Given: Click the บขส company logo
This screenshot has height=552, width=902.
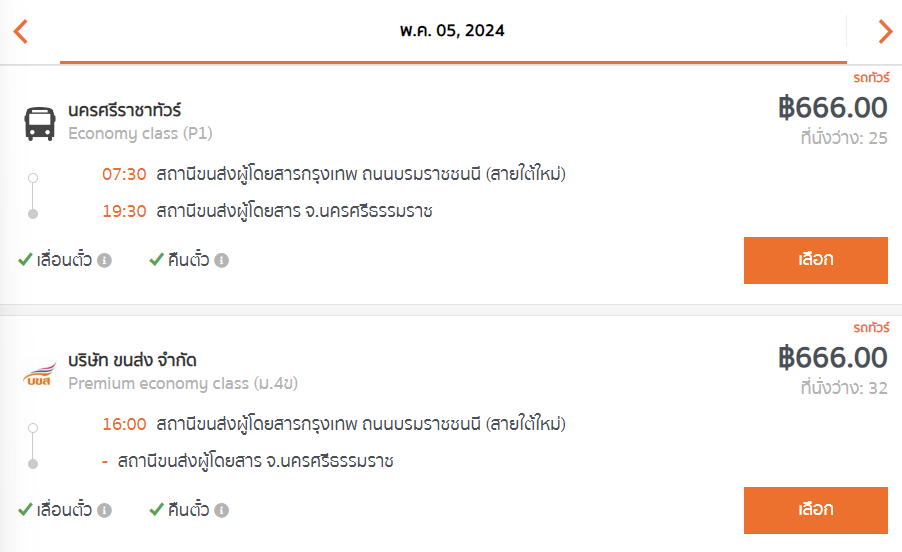Looking at the screenshot, I should click(x=40, y=373).
